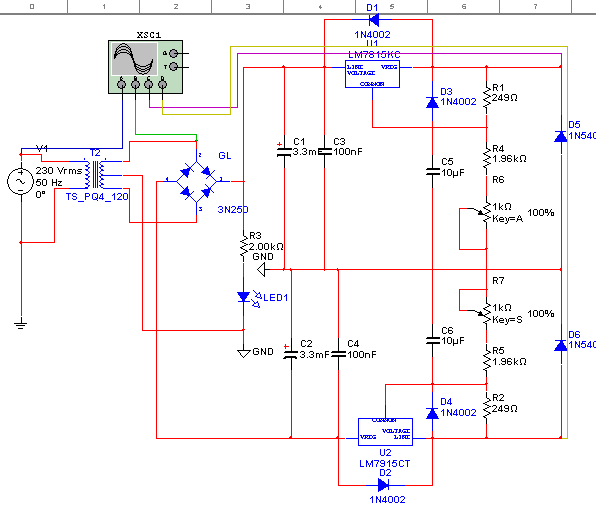
Task: Click the LM7915CT part label
Action: point(385,464)
